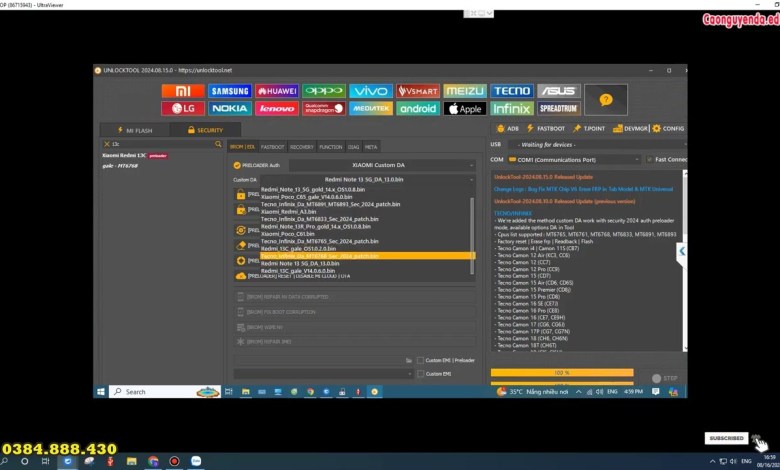Pick the MediaTek brand icon
The width and height of the screenshot is (780, 470).
pos(371,108)
